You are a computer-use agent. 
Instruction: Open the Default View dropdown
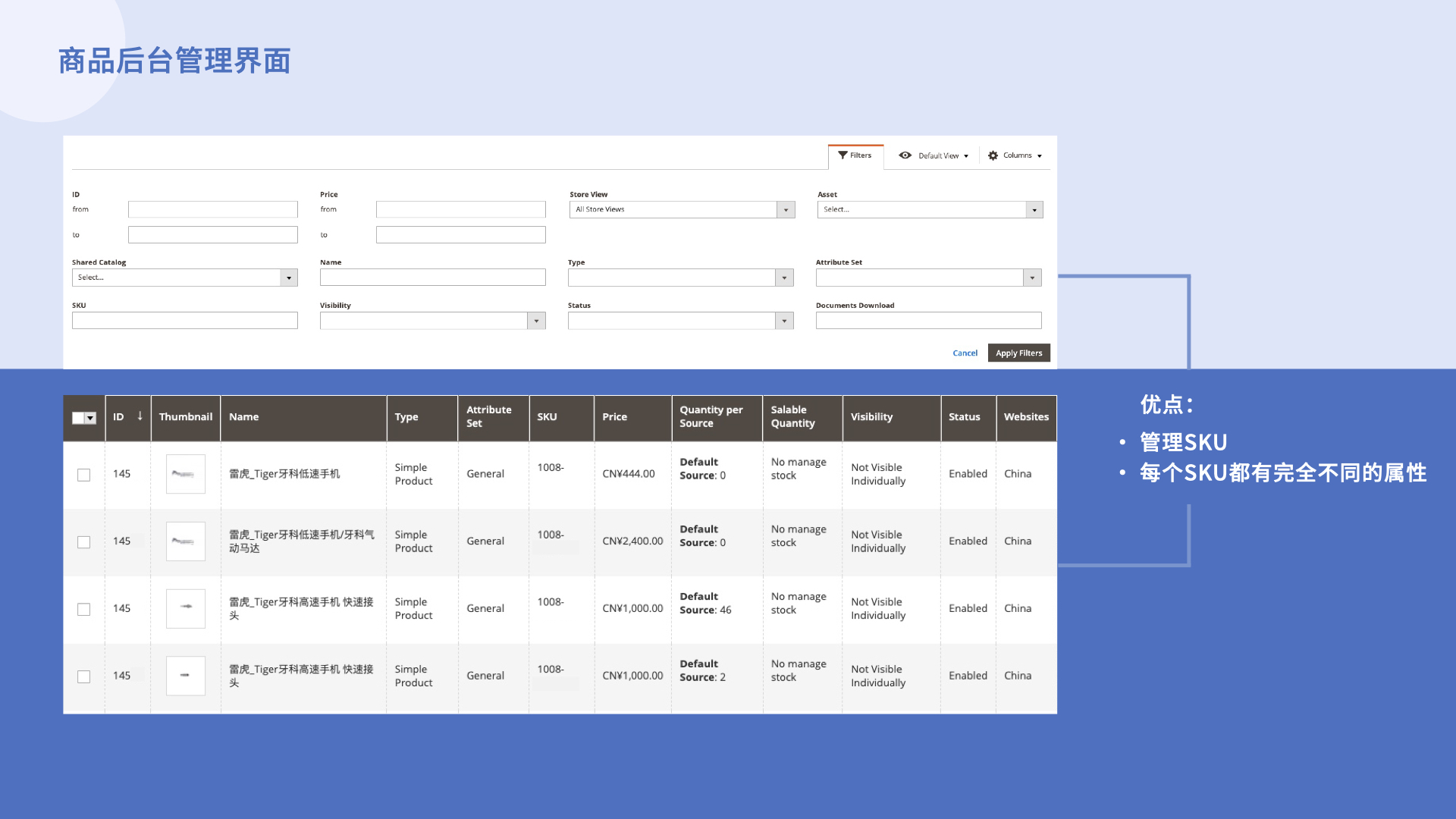[934, 155]
